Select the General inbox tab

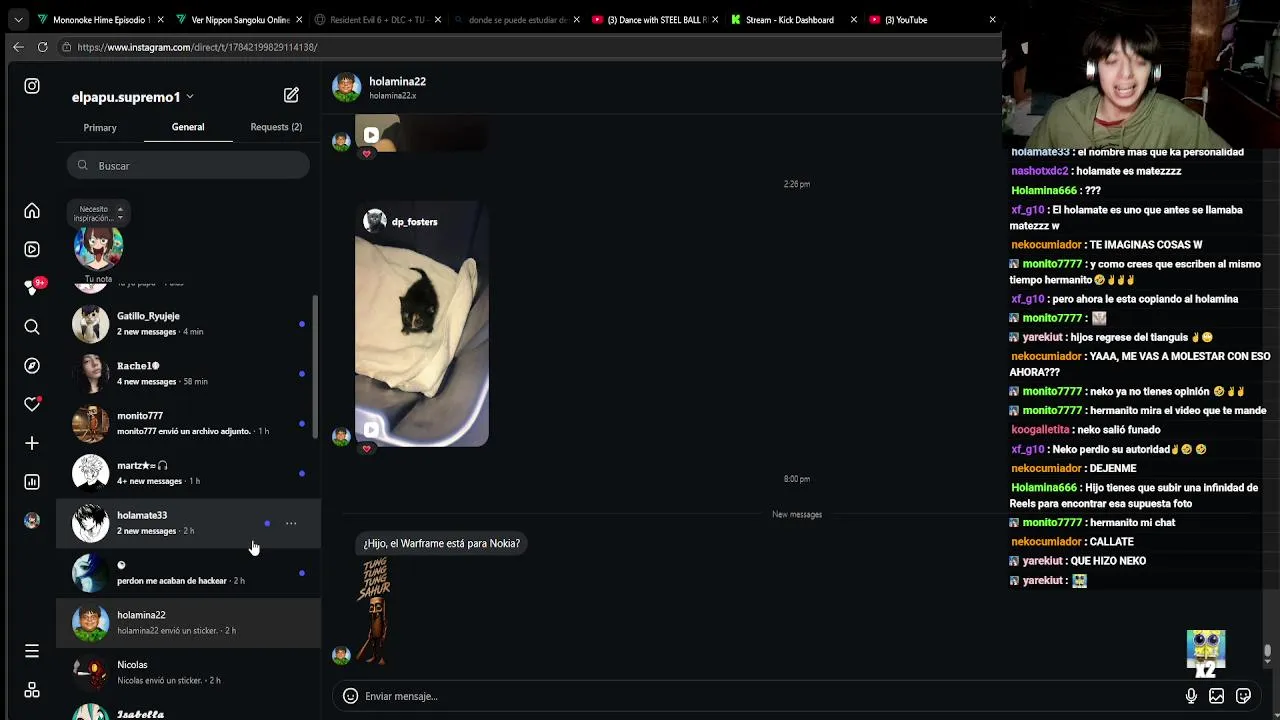point(188,127)
